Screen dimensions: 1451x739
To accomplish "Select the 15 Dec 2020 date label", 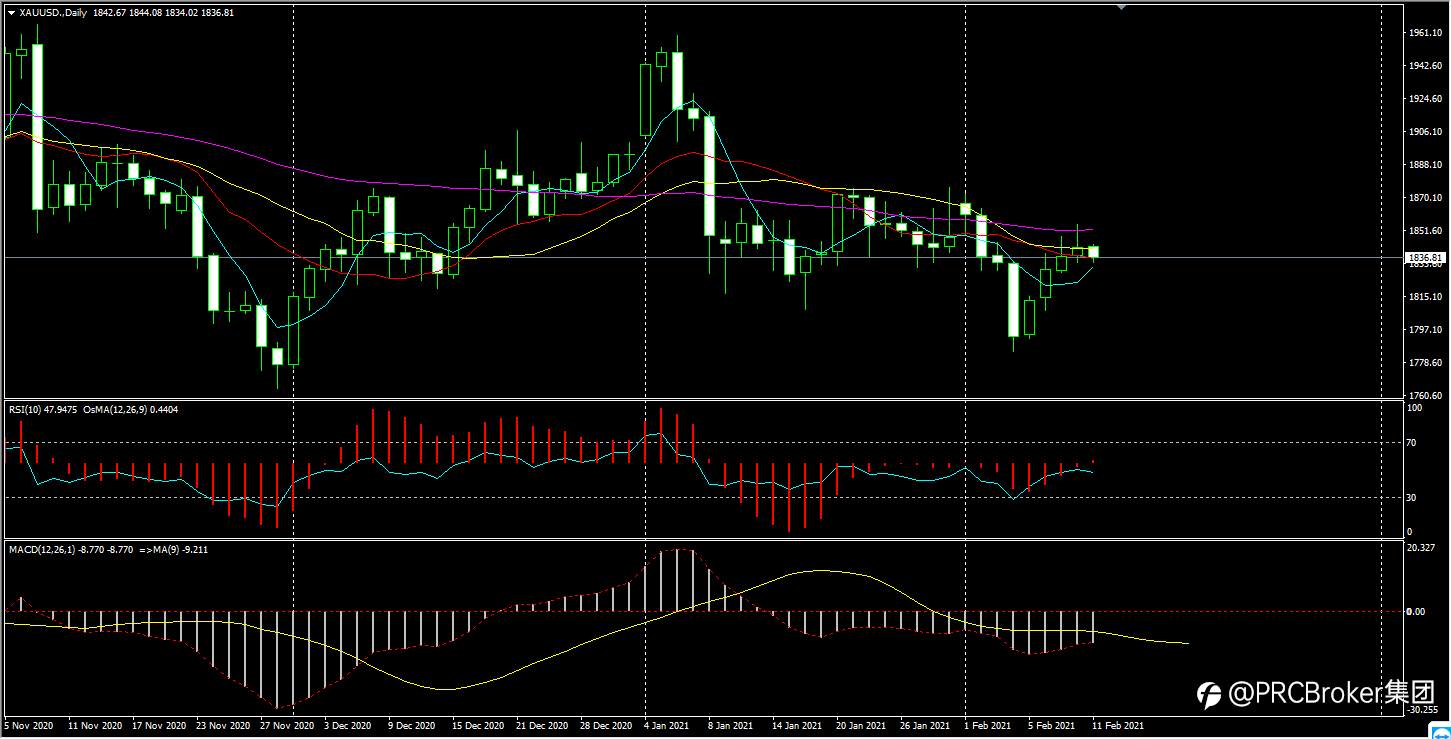I will pos(479,725).
